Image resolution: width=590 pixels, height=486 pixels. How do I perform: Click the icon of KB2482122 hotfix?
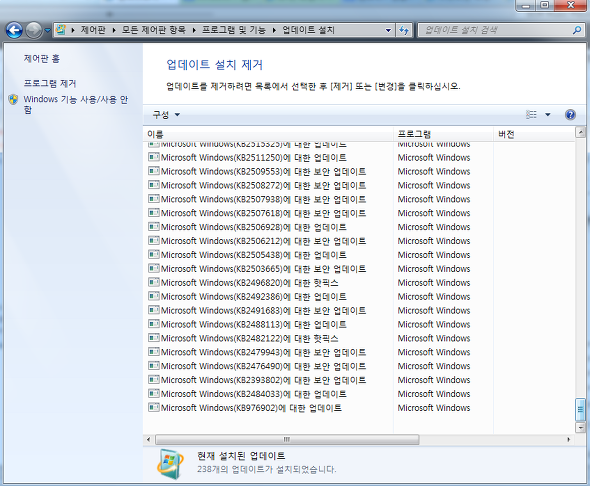coord(154,338)
